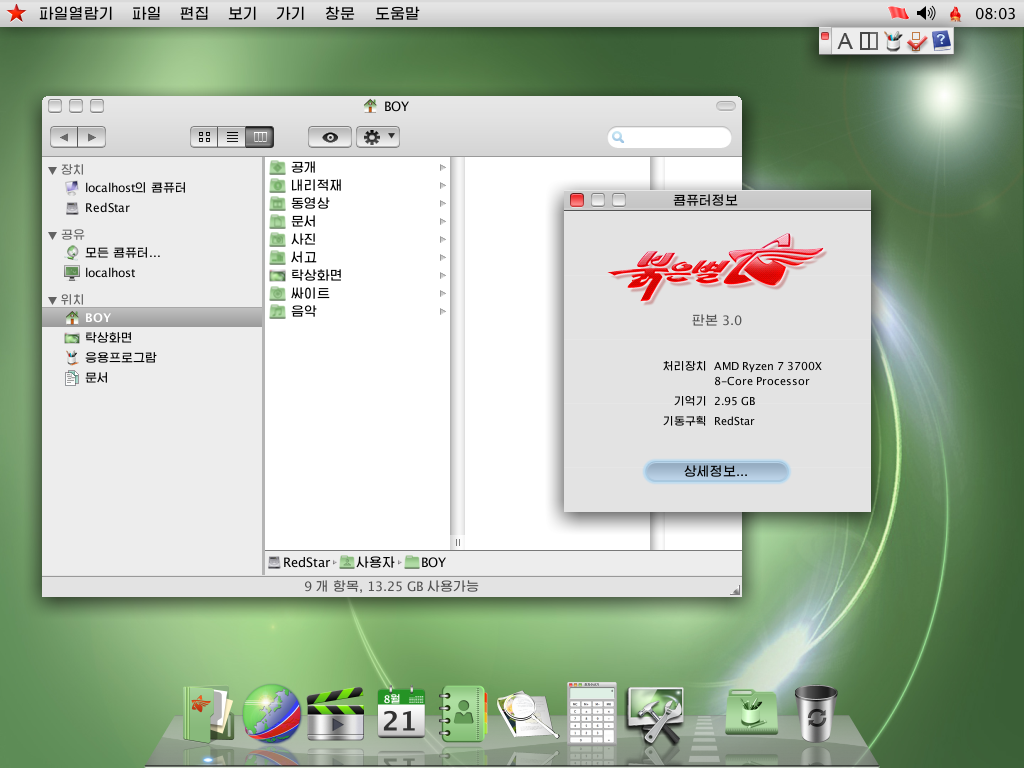Launch the globe web browser in dock

point(272,714)
